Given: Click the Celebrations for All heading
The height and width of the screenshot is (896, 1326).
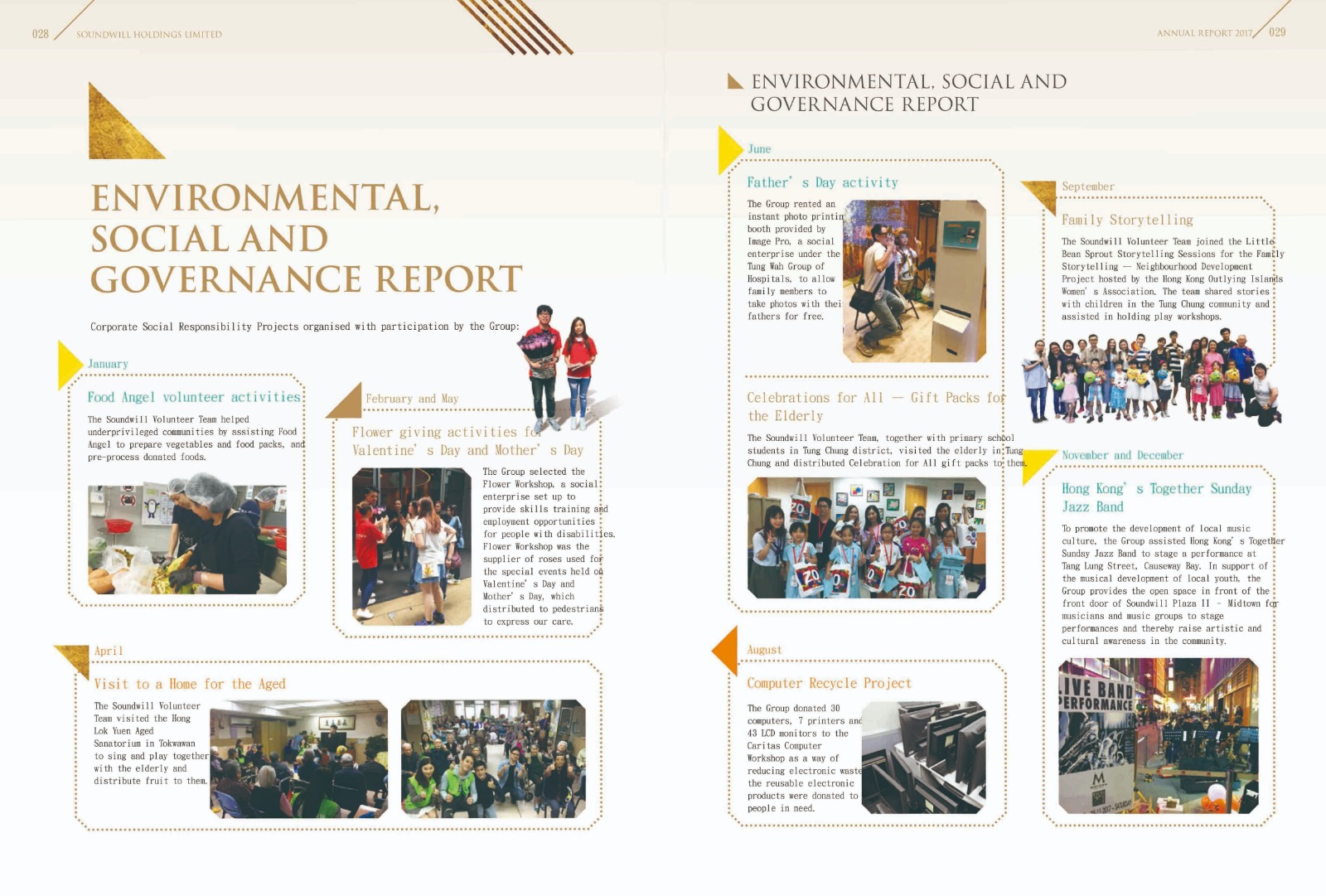Looking at the screenshot, I should 876,407.
